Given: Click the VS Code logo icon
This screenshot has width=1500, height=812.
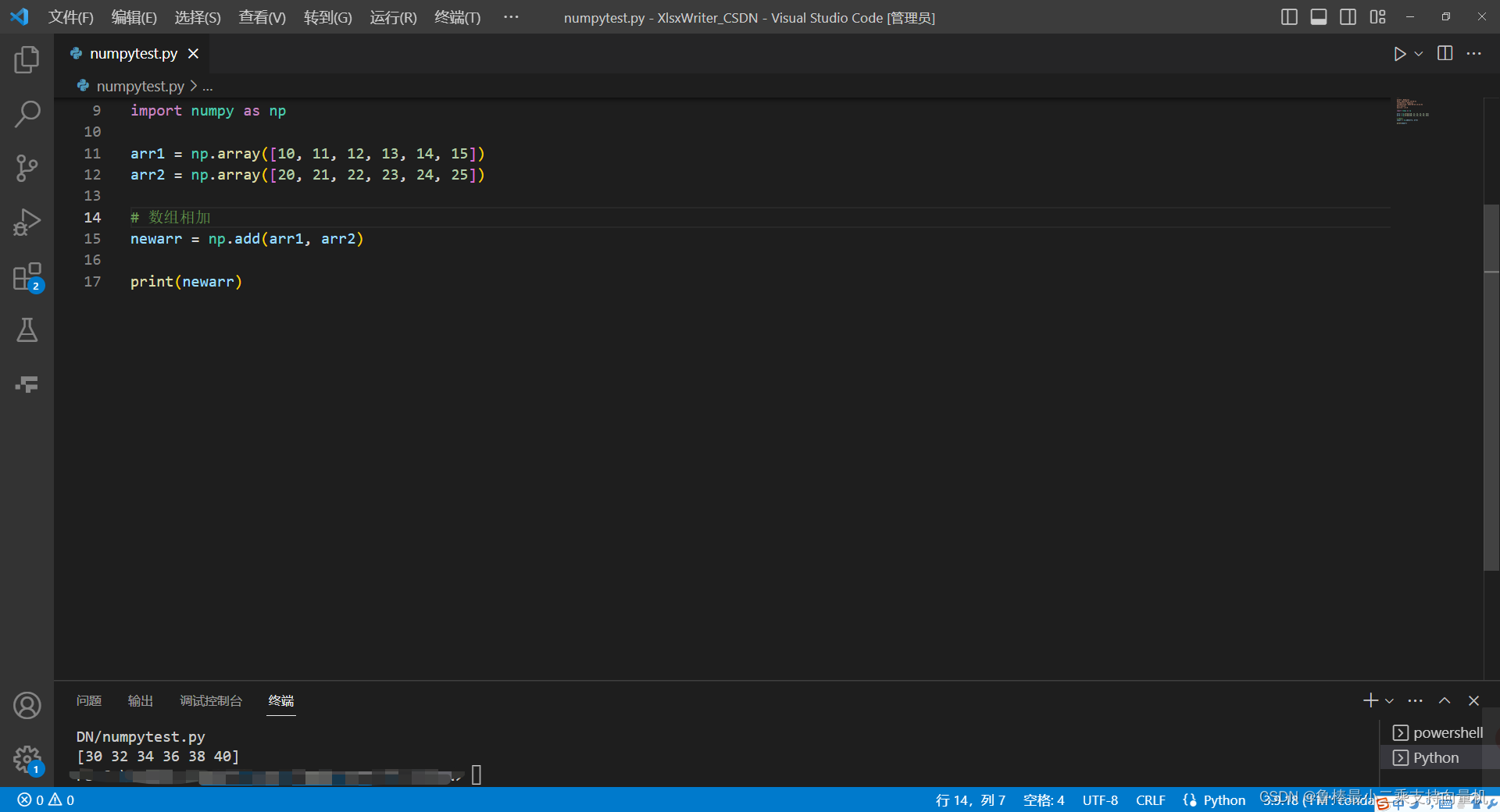Looking at the screenshot, I should tap(20, 16).
